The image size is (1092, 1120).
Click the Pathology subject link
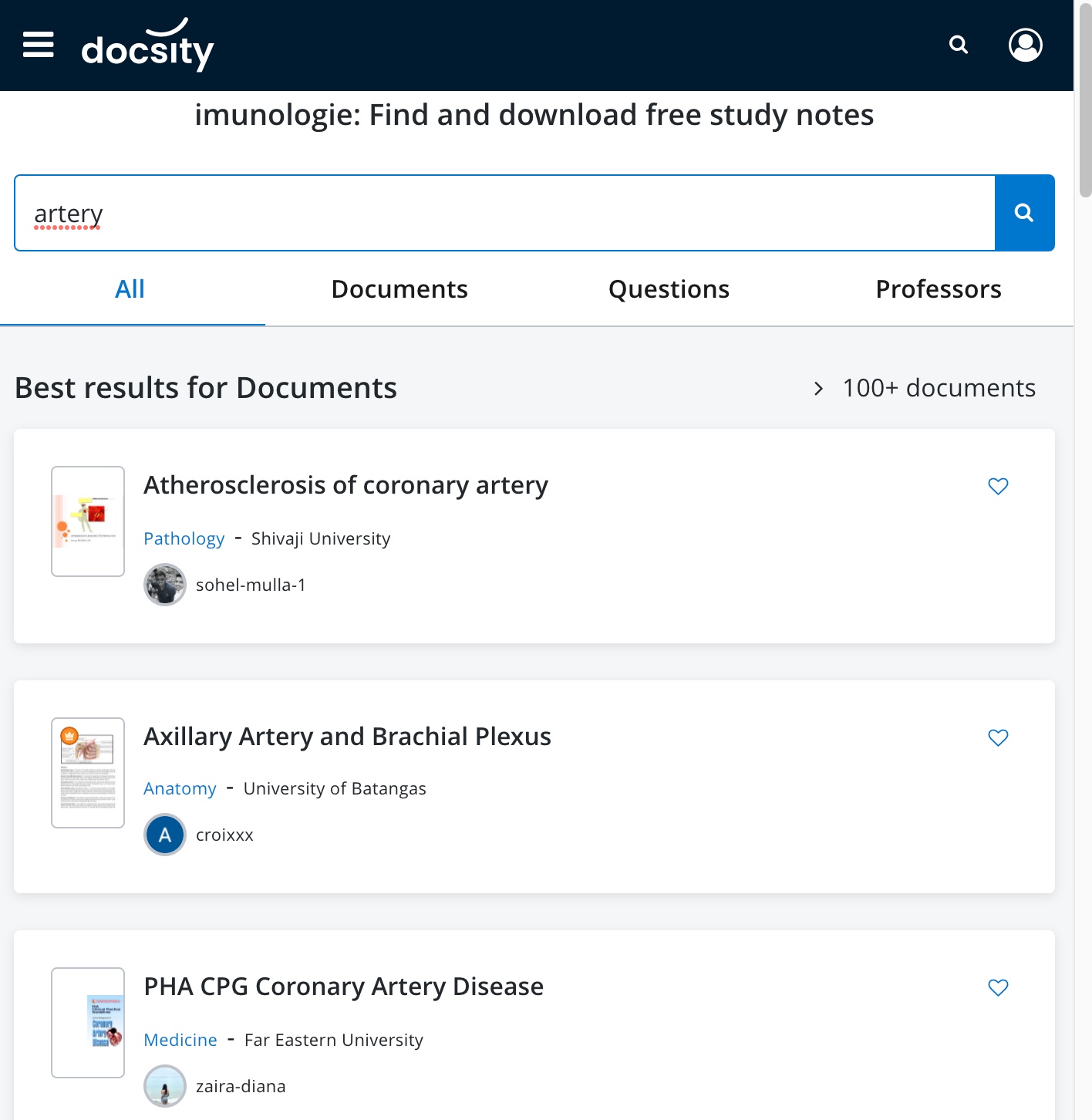[x=184, y=538]
